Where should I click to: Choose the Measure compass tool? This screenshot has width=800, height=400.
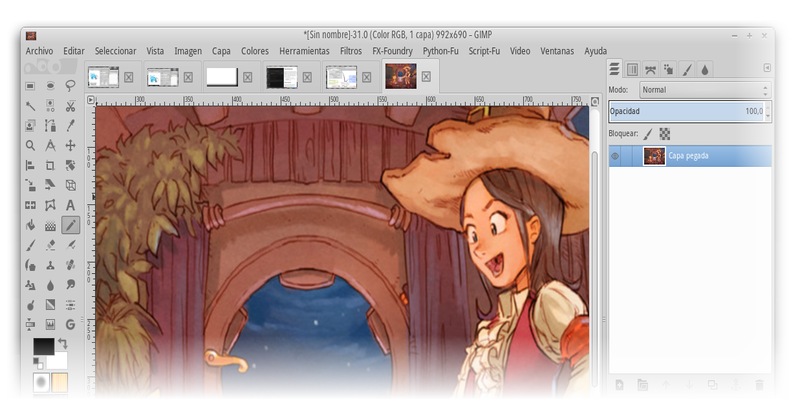click(x=50, y=145)
